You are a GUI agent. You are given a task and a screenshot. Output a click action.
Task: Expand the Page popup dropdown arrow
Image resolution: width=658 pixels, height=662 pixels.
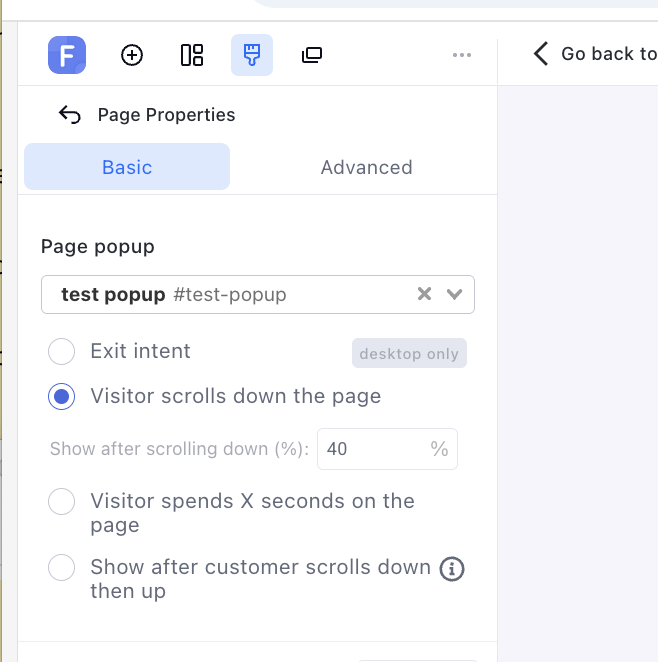tap(455, 294)
